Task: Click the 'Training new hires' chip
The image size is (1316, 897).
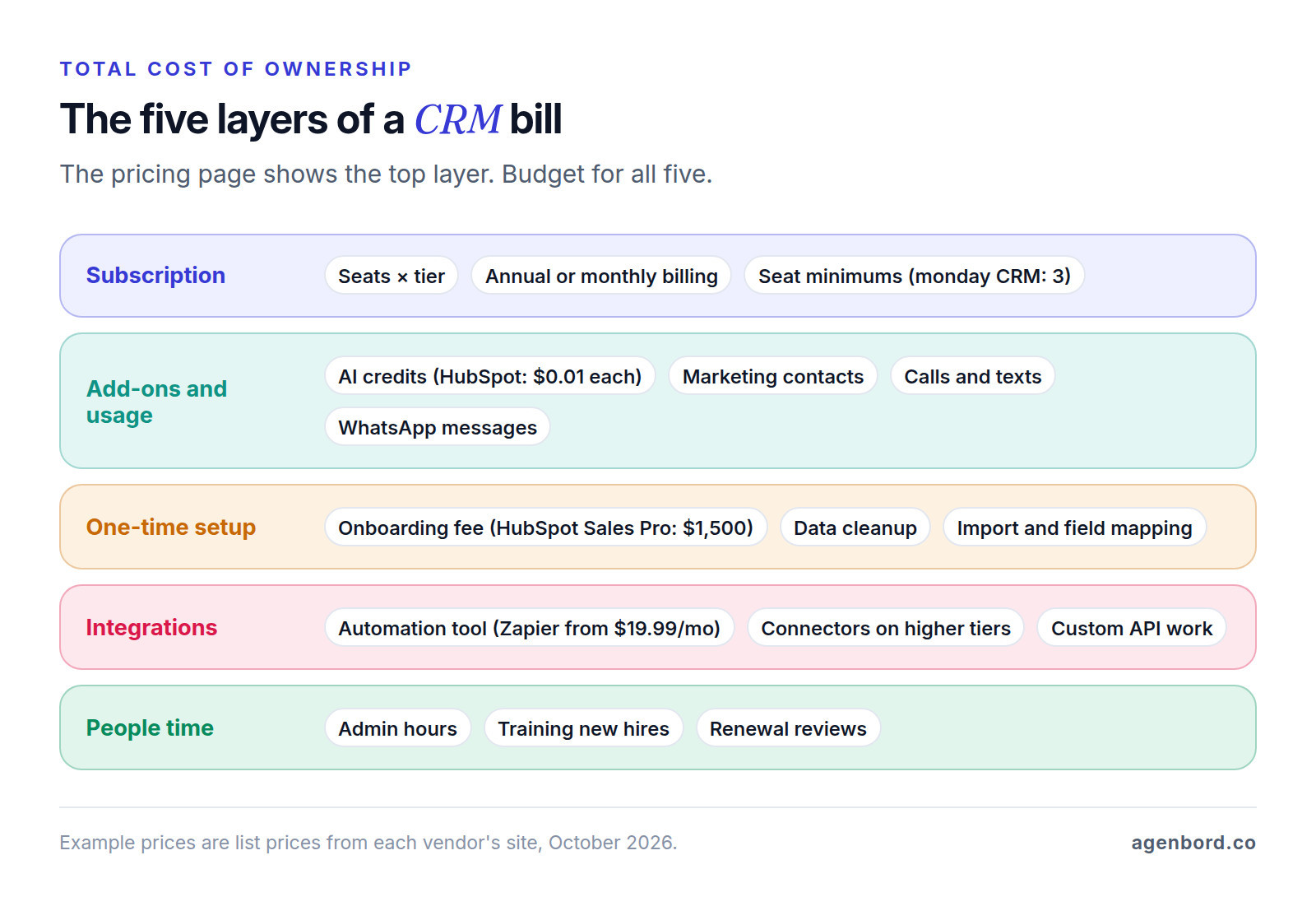Action: point(584,728)
